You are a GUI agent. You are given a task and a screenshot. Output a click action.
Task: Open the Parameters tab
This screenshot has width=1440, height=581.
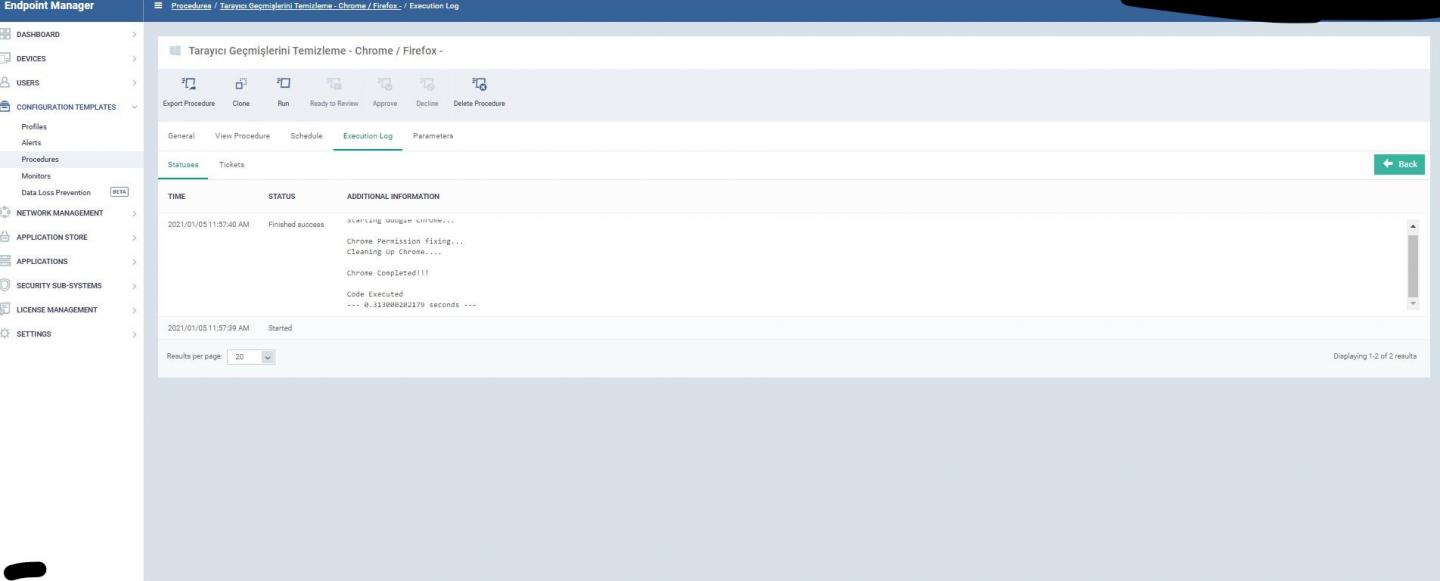[x=433, y=136]
